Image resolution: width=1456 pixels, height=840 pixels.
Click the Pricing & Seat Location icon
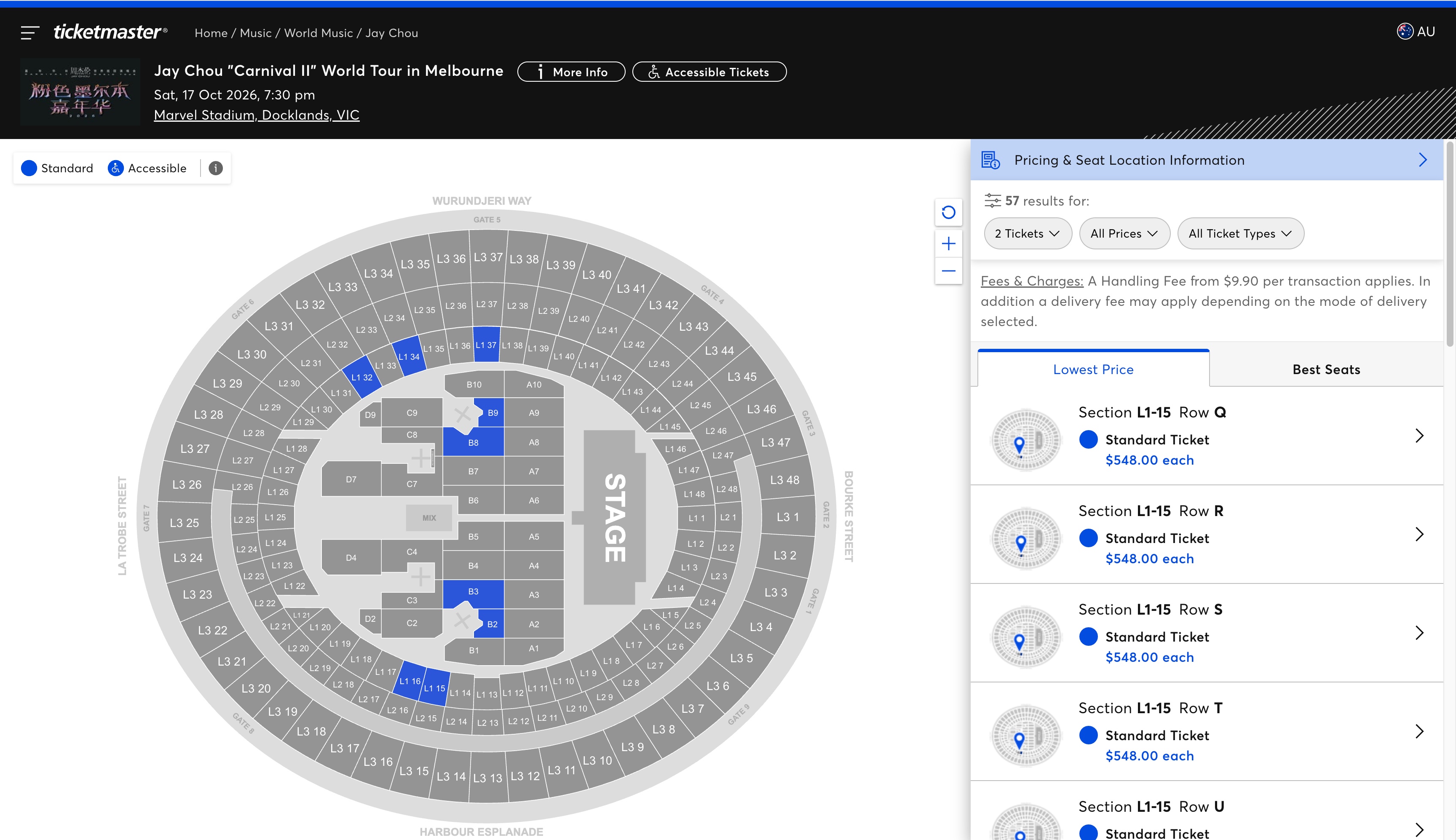pos(990,160)
